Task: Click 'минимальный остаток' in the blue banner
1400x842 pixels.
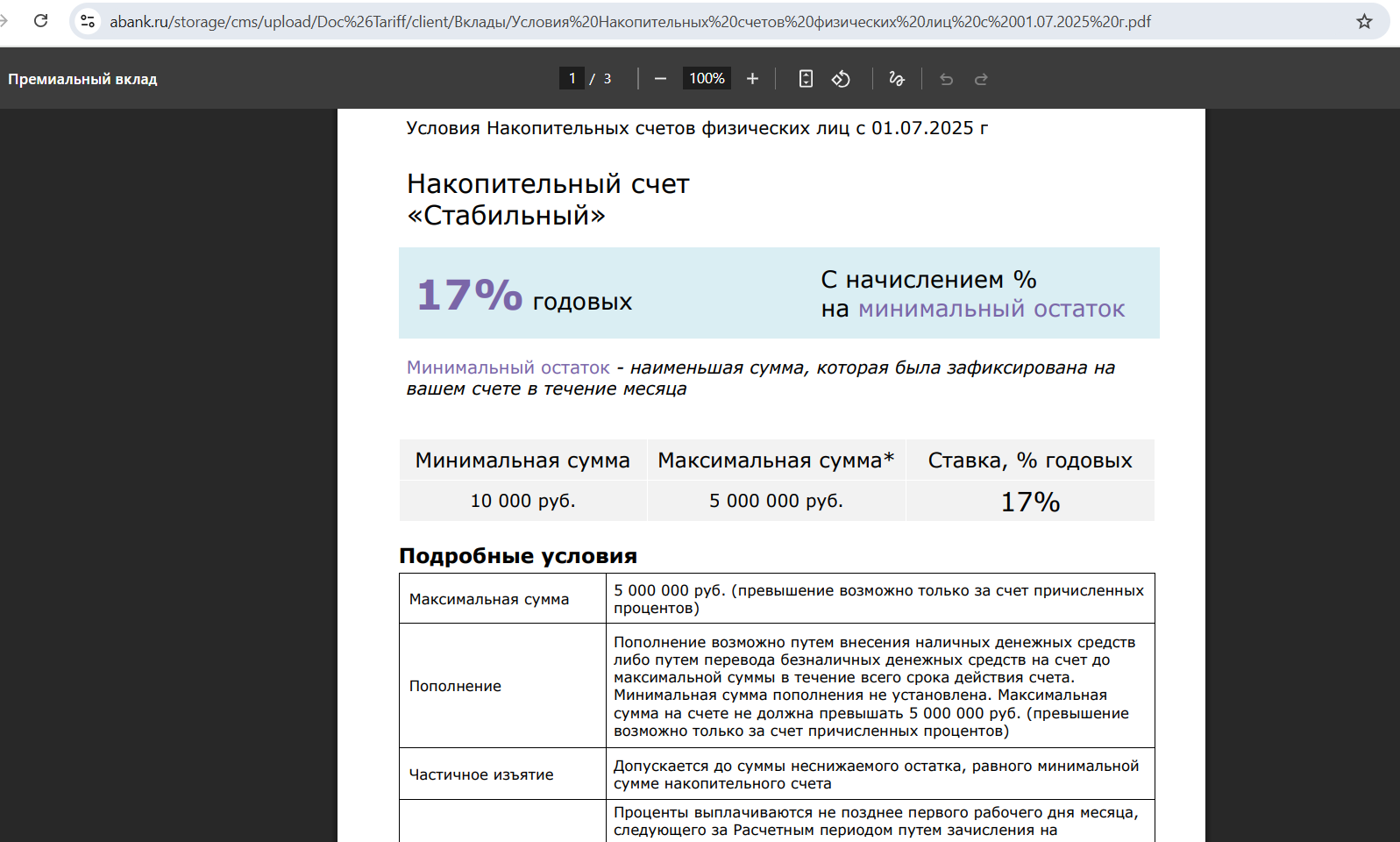Action: (x=991, y=309)
